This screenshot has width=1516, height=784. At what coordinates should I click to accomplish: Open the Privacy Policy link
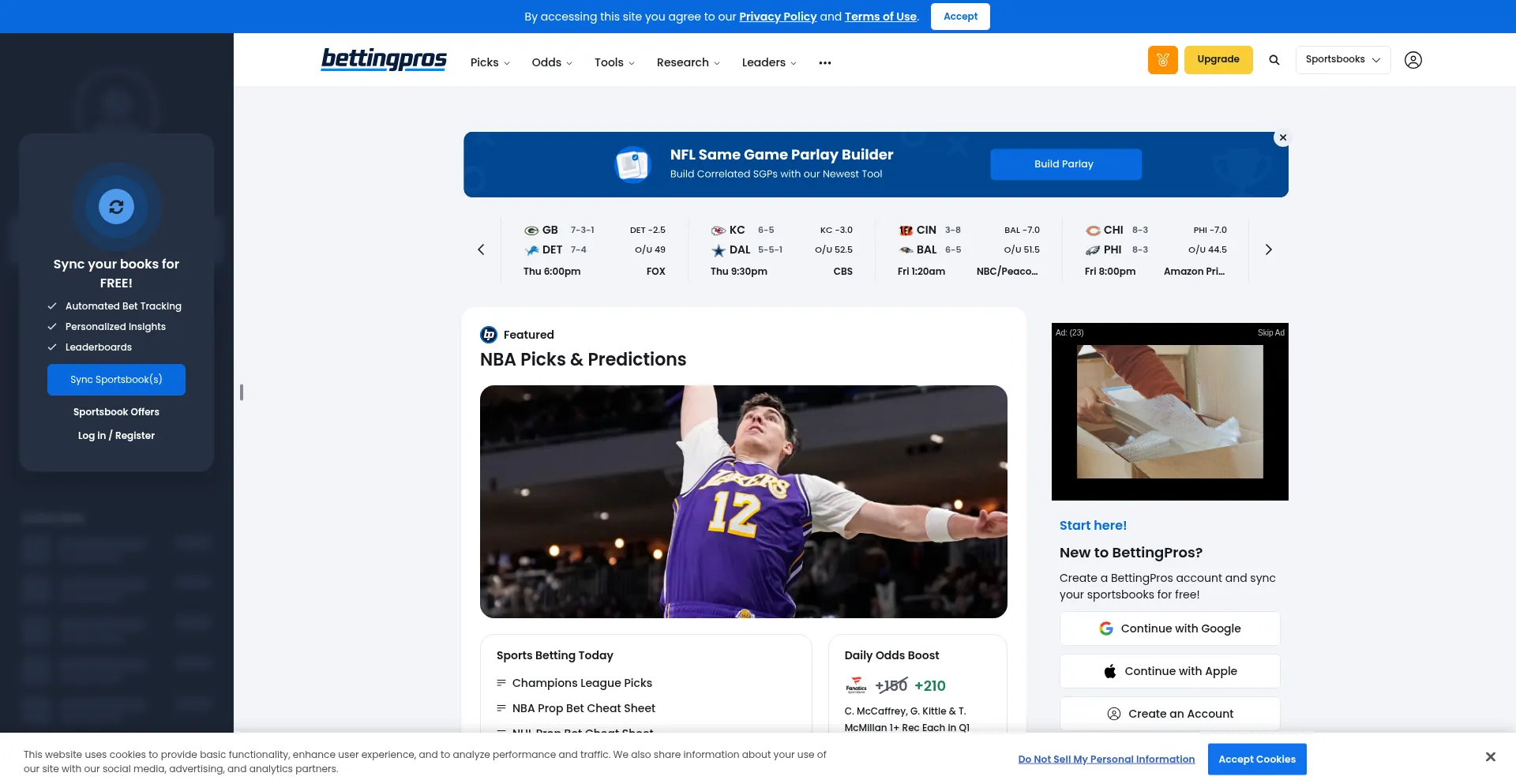(x=777, y=17)
